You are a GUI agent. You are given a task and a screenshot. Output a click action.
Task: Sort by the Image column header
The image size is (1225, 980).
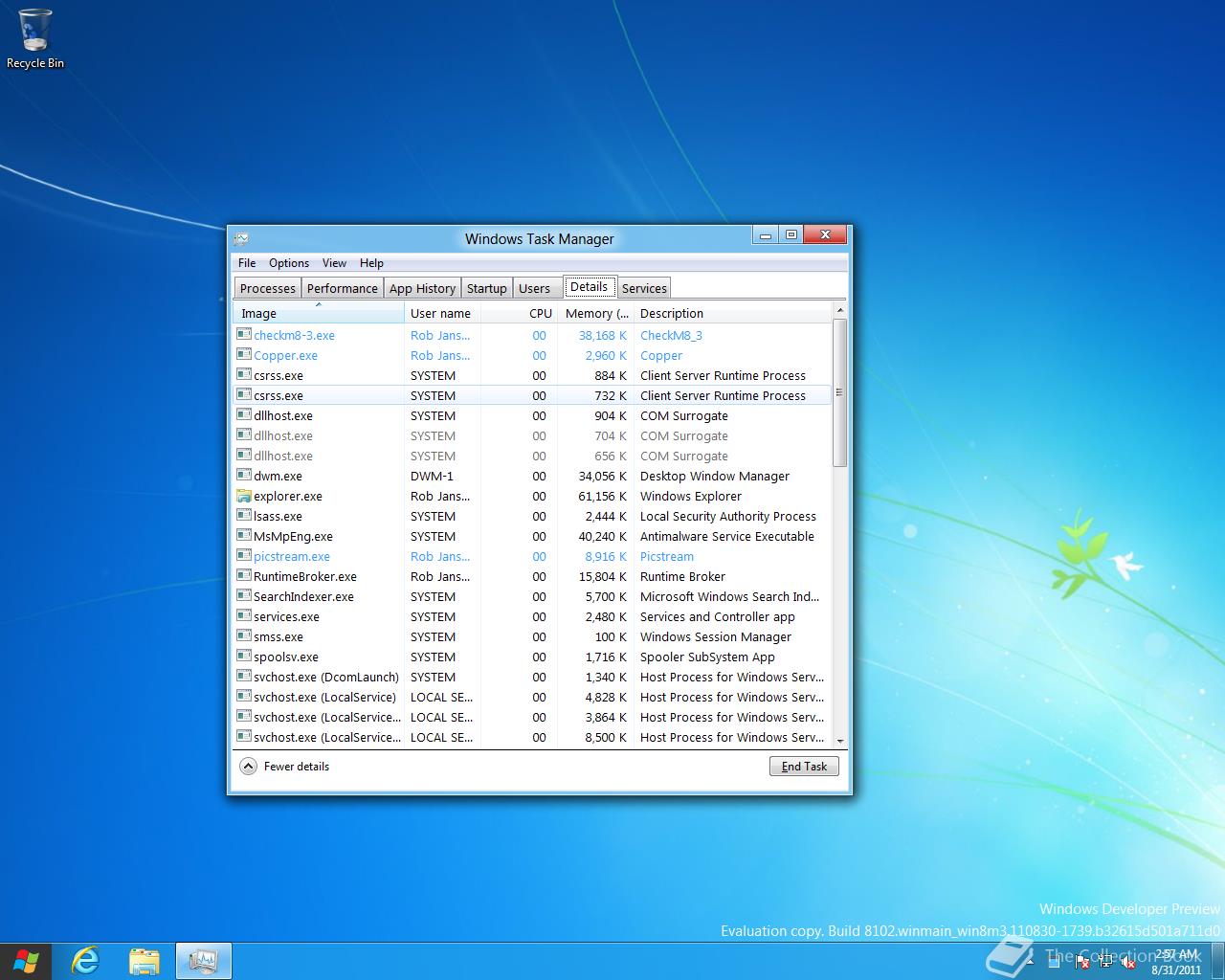(318, 313)
